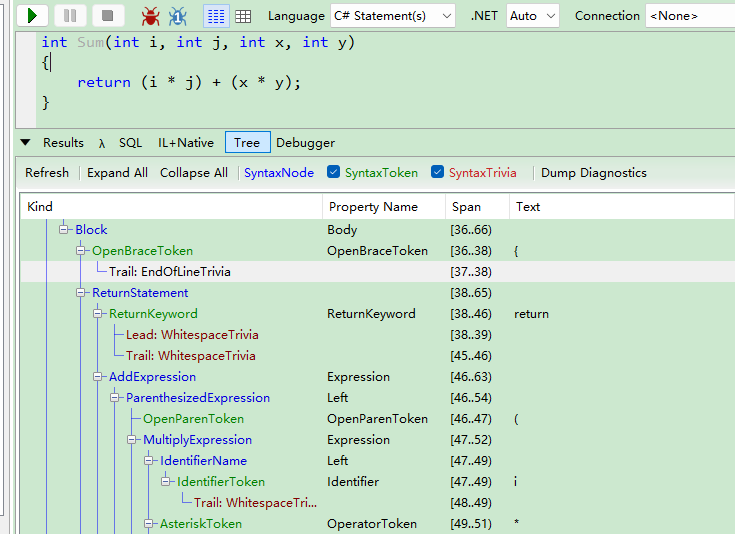
Task: Select the MultiplyExpression row in the tree
Action: coord(197,440)
